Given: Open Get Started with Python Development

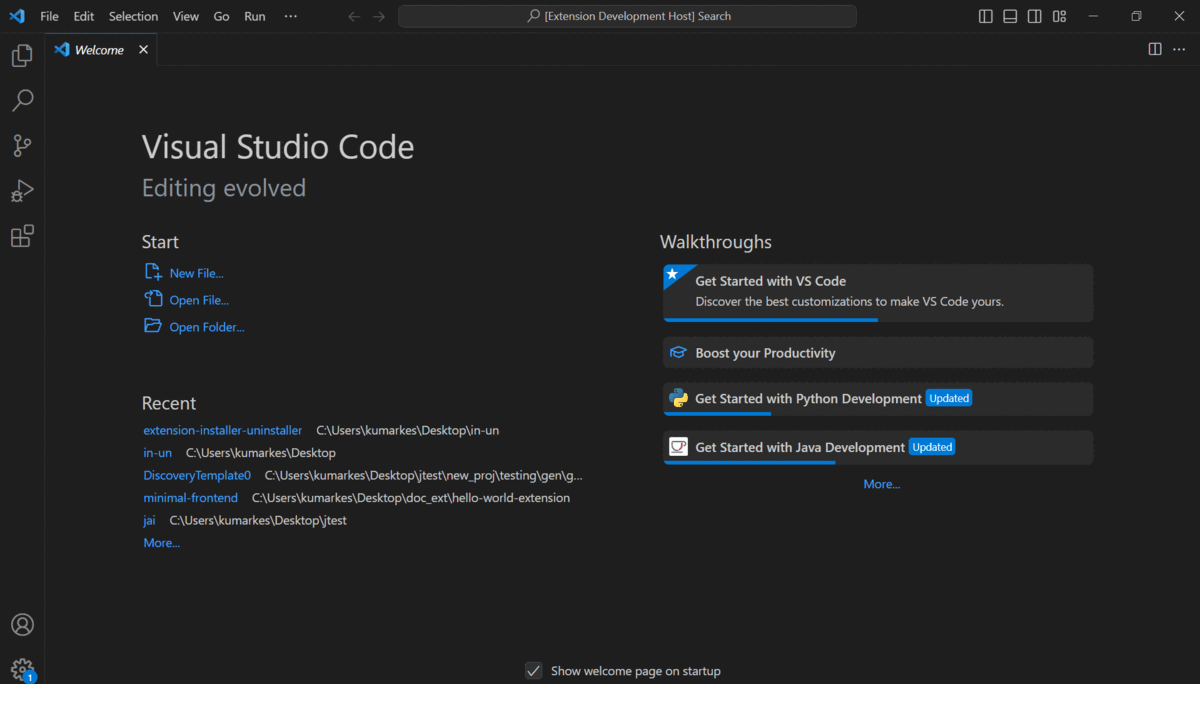Looking at the screenshot, I should [878, 399].
